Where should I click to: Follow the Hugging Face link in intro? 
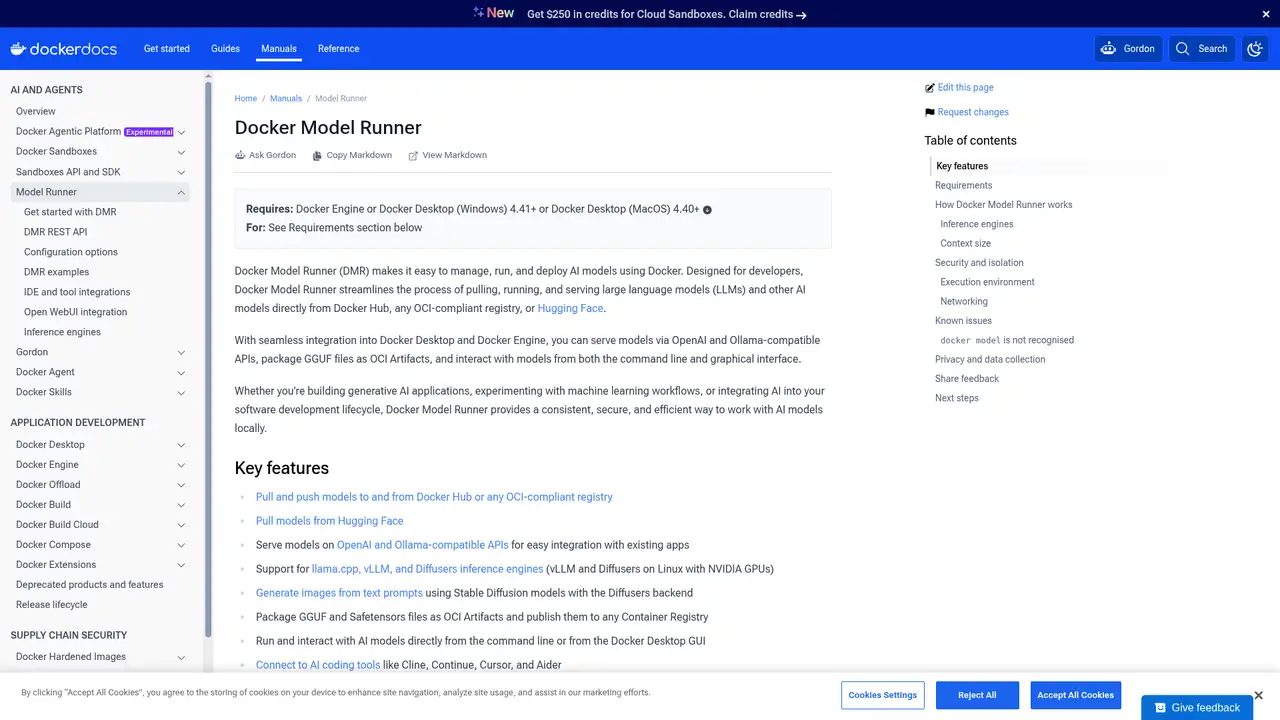coord(571,309)
